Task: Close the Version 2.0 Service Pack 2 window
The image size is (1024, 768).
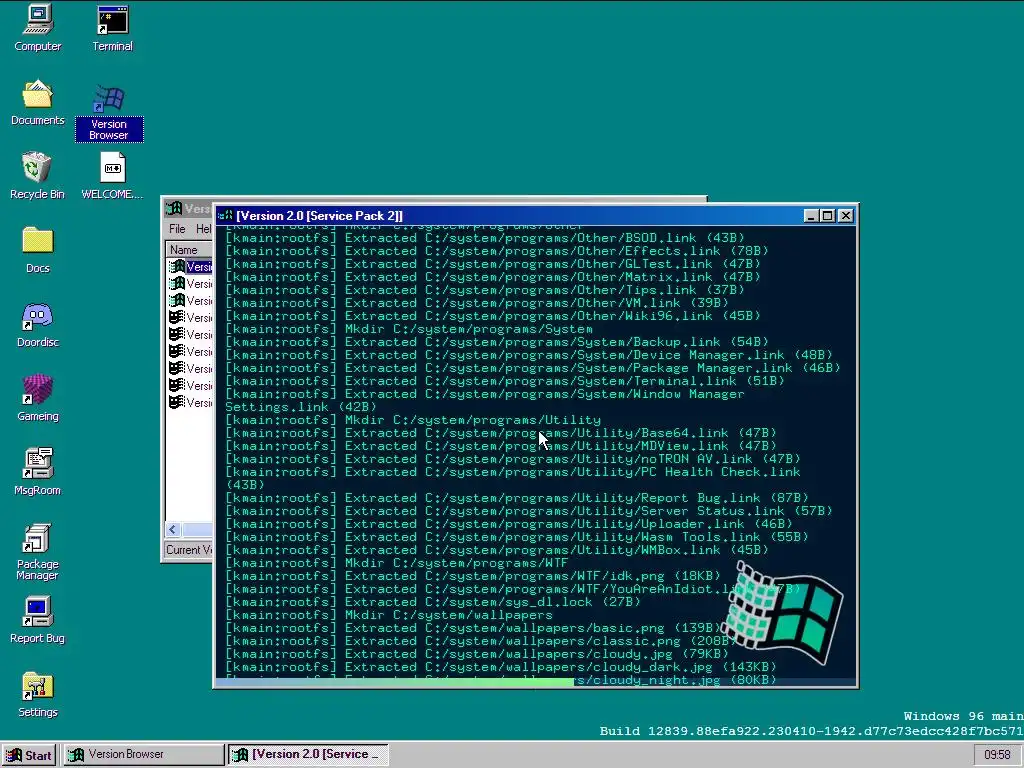Action: [x=846, y=216]
